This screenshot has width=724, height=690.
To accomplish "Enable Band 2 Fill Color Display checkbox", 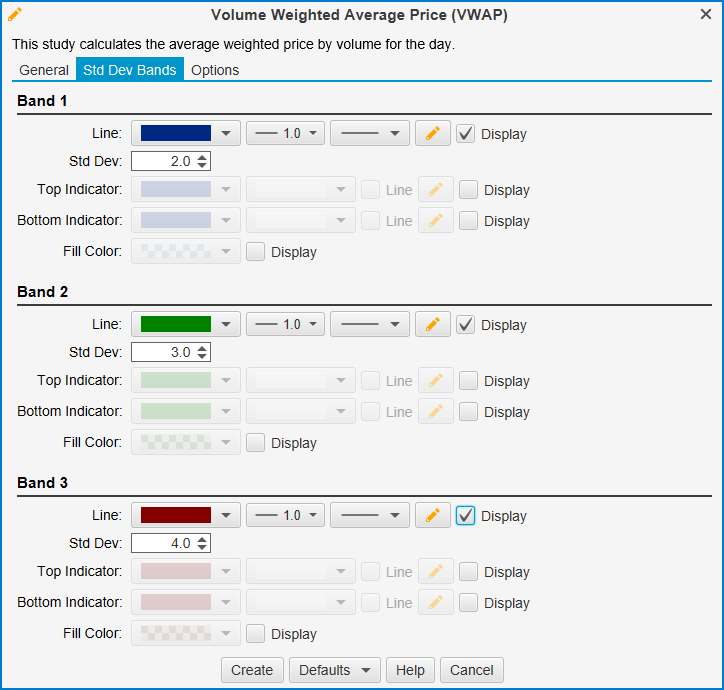I will [x=256, y=443].
